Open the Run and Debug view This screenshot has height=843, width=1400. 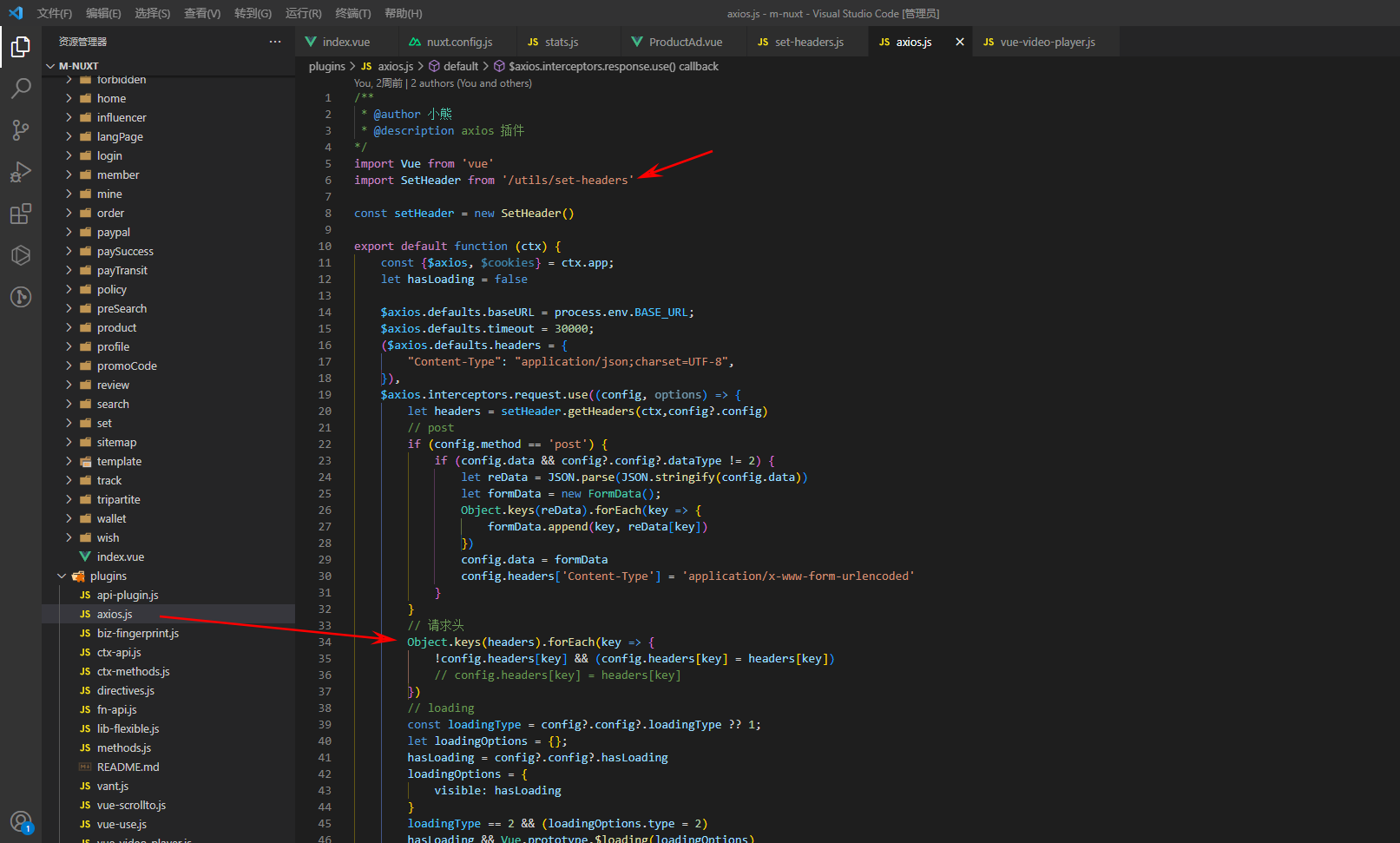click(21, 172)
